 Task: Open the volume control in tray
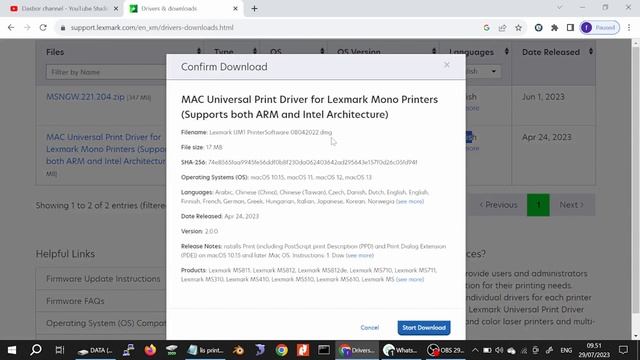499,350
